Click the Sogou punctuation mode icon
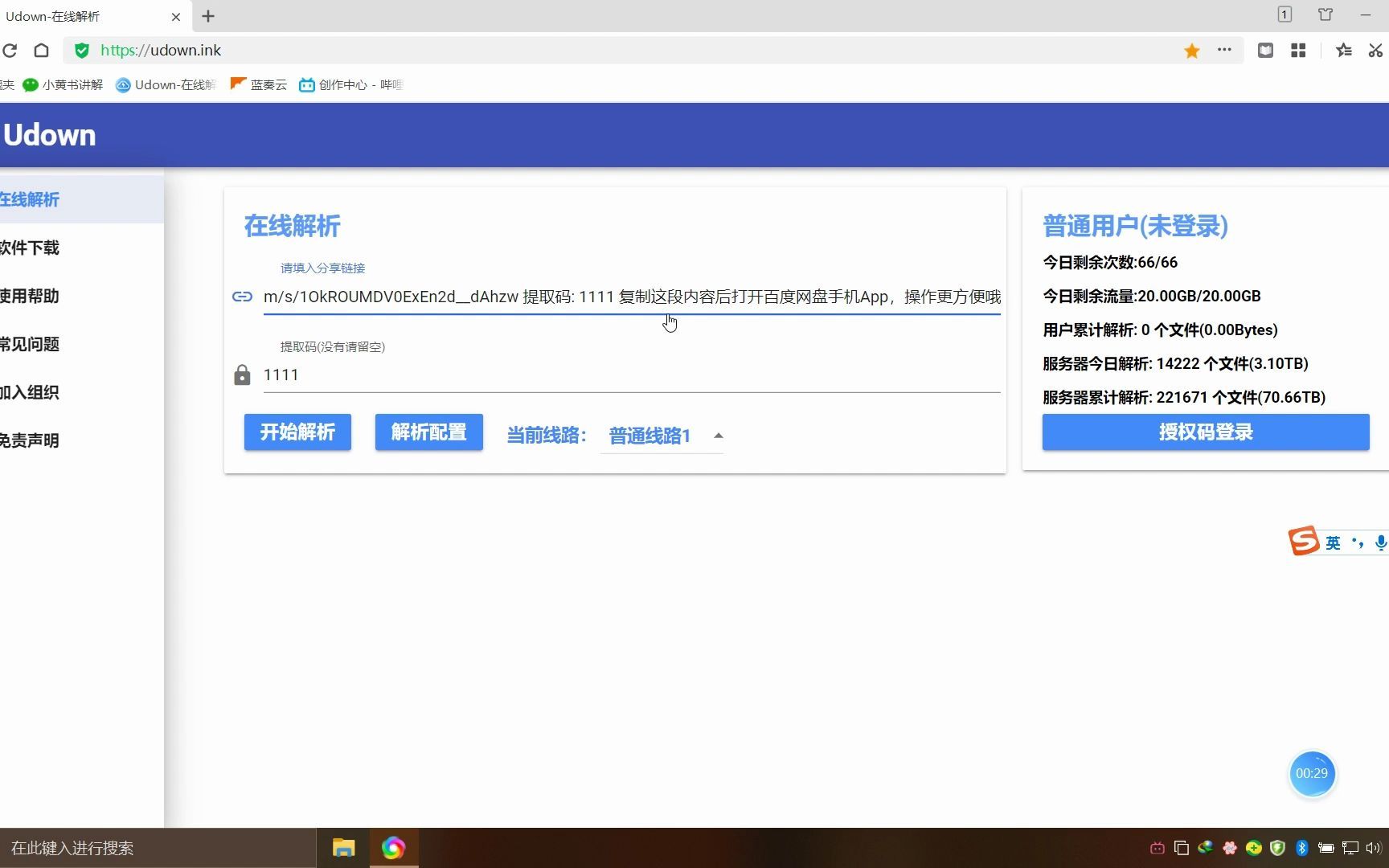This screenshot has height=868, width=1389. coord(1358,543)
